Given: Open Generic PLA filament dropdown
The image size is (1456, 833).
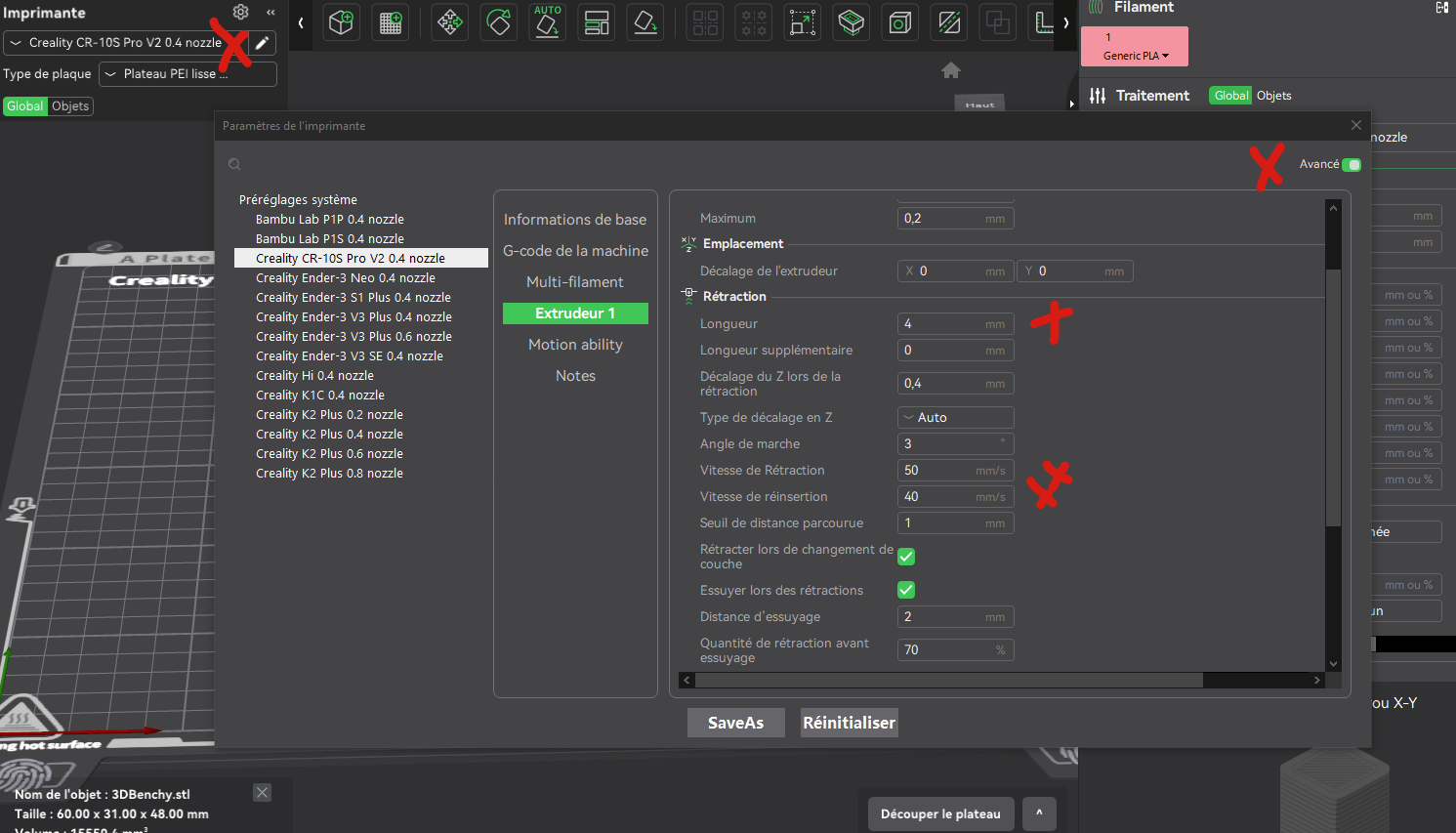Looking at the screenshot, I should [1136, 56].
